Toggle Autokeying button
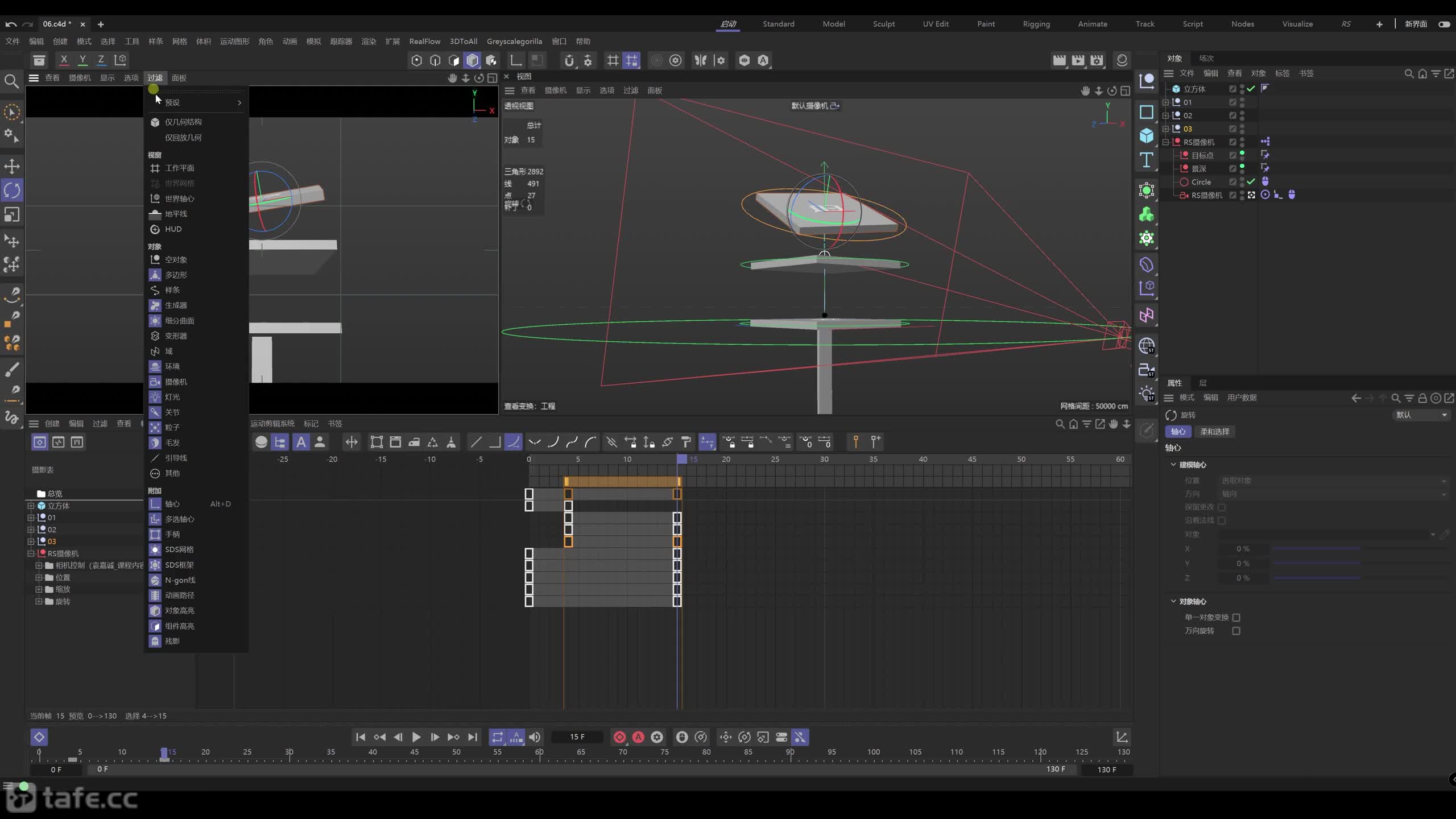 pyautogui.click(x=639, y=737)
